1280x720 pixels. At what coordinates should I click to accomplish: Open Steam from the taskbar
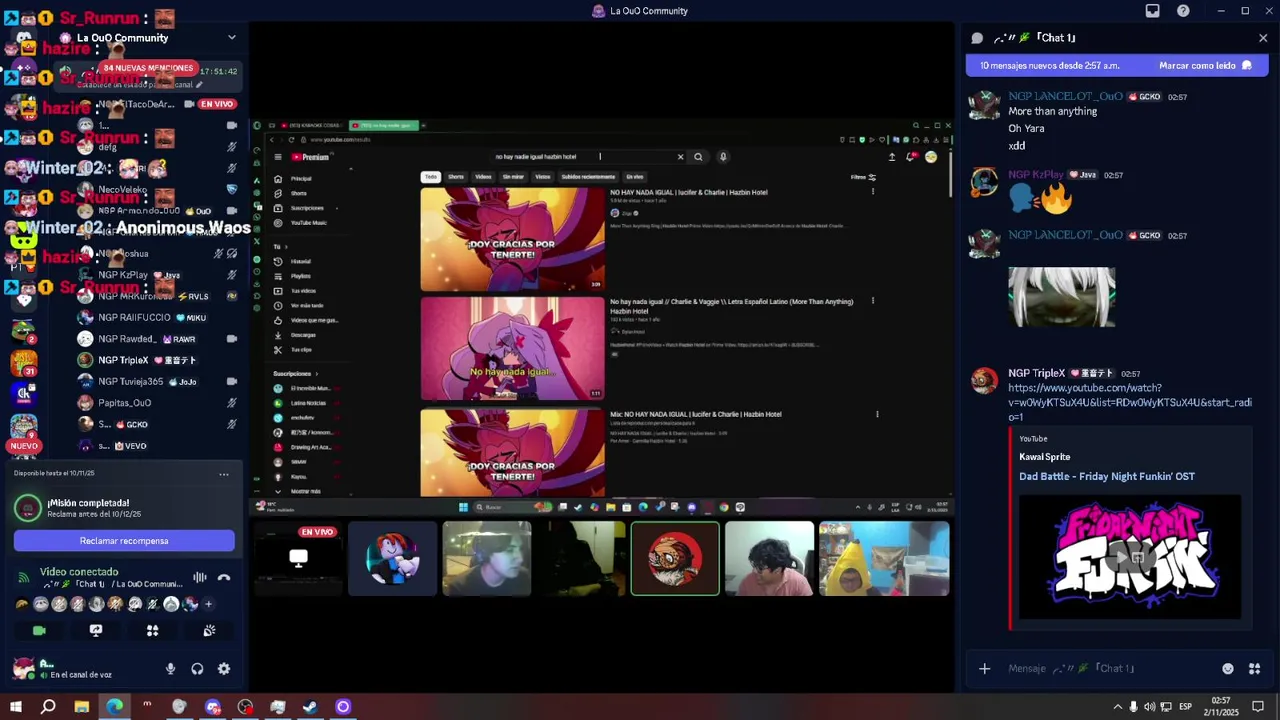click(310, 707)
